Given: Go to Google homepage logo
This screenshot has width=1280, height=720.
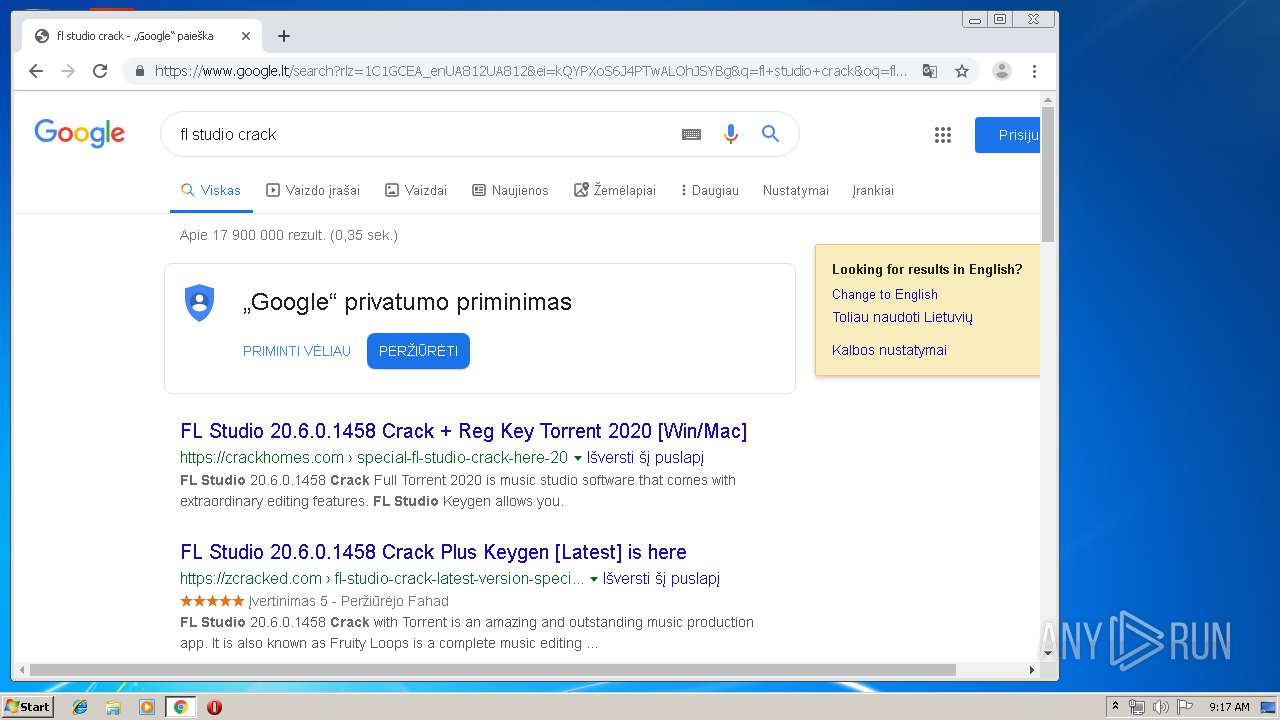Looking at the screenshot, I should [x=79, y=134].
